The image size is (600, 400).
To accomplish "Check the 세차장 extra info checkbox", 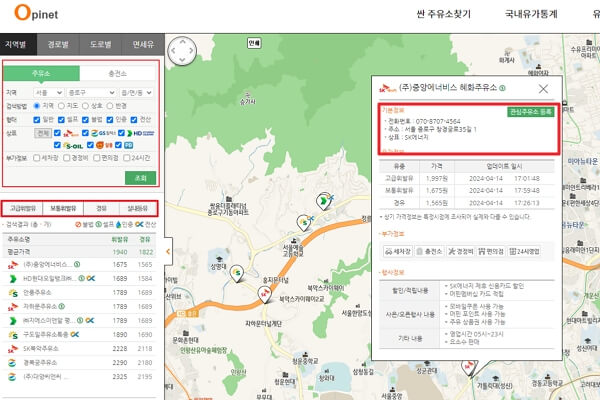I will click(x=37, y=158).
